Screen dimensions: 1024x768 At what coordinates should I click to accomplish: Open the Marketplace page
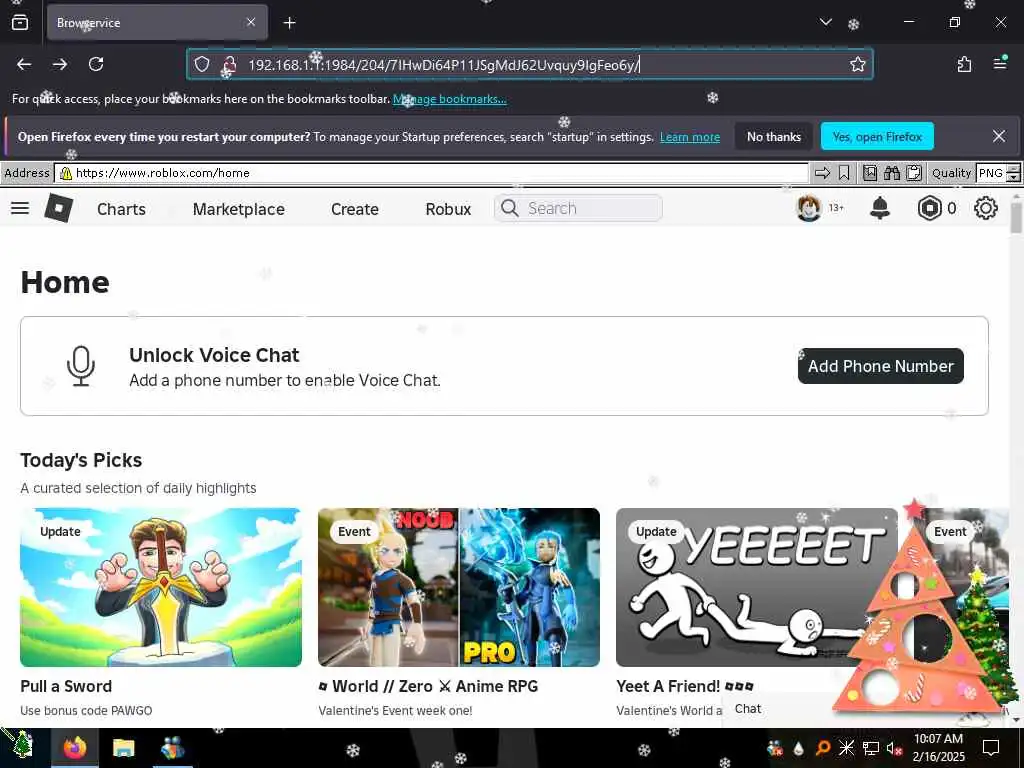238,209
